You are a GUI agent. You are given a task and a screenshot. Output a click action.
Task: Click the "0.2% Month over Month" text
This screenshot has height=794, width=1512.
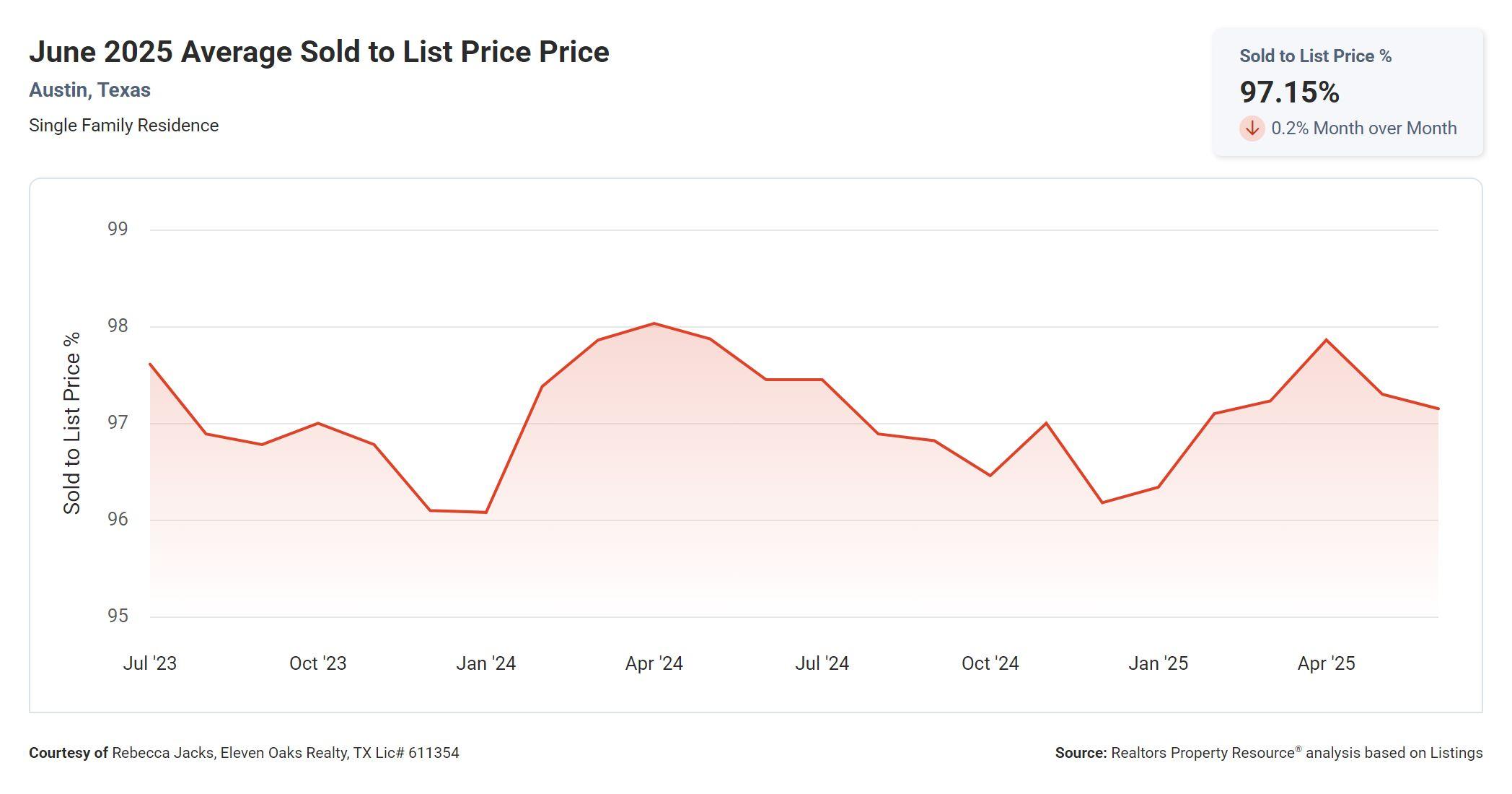1363,128
